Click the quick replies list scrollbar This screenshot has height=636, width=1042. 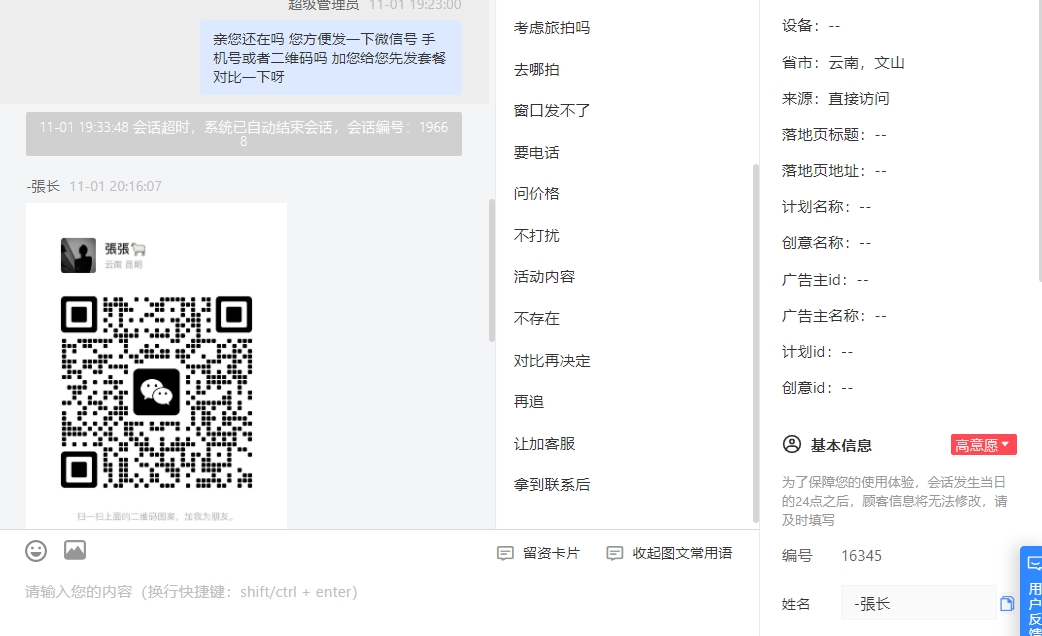tap(756, 343)
